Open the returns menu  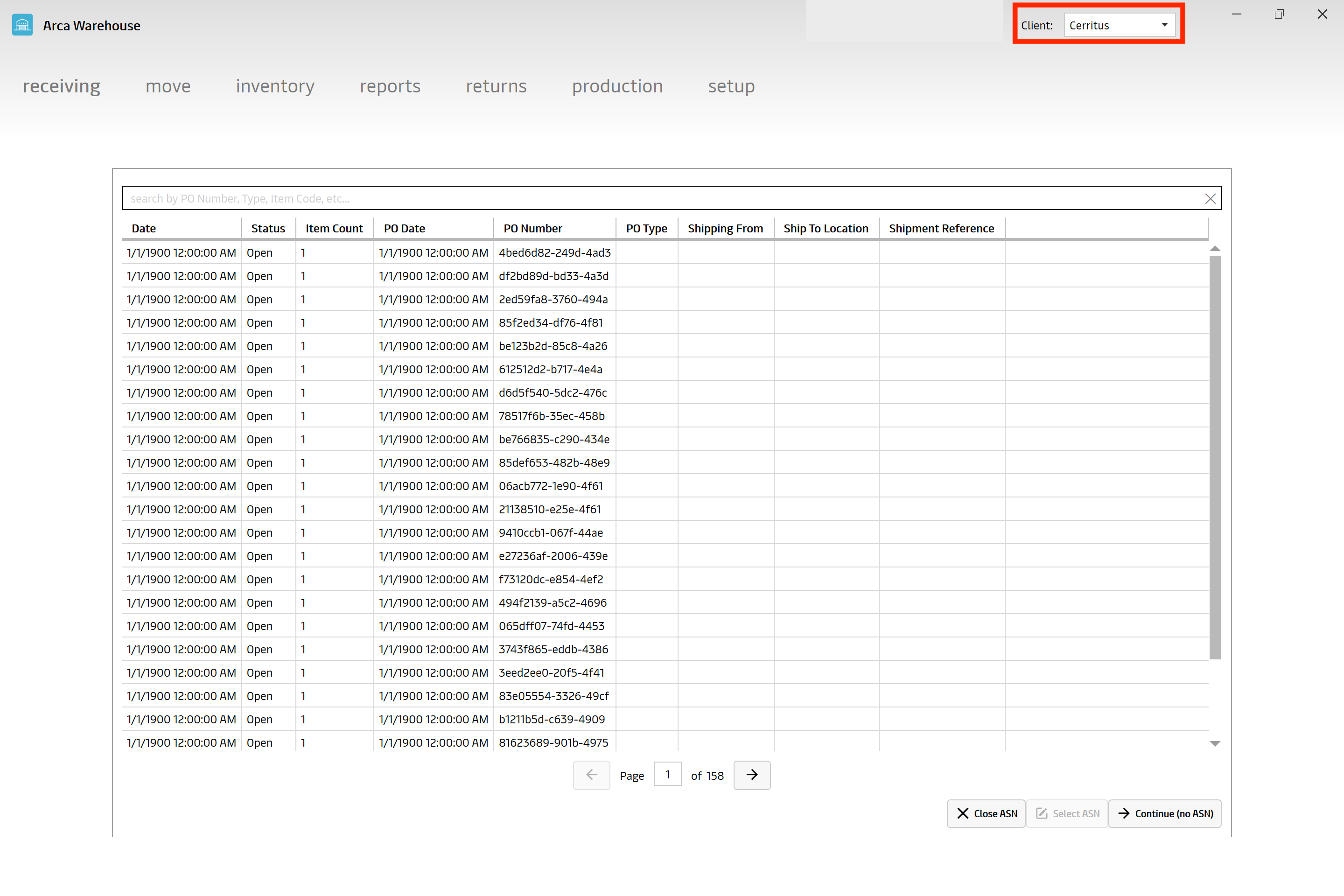[496, 86]
